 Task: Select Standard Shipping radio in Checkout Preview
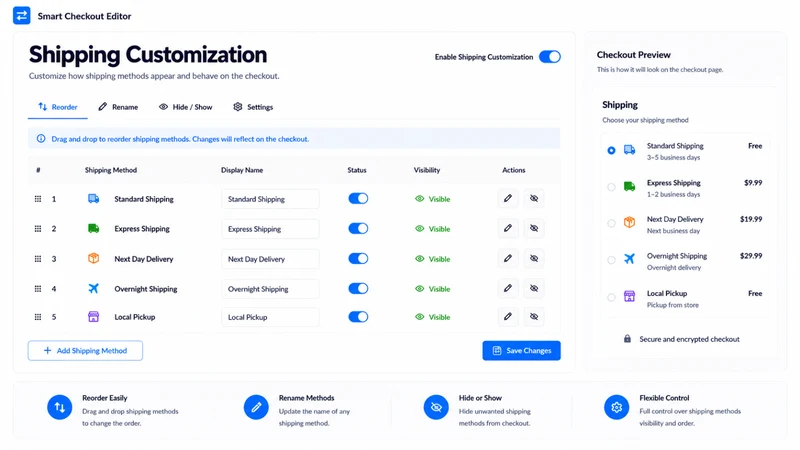pyautogui.click(x=611, y=151)
